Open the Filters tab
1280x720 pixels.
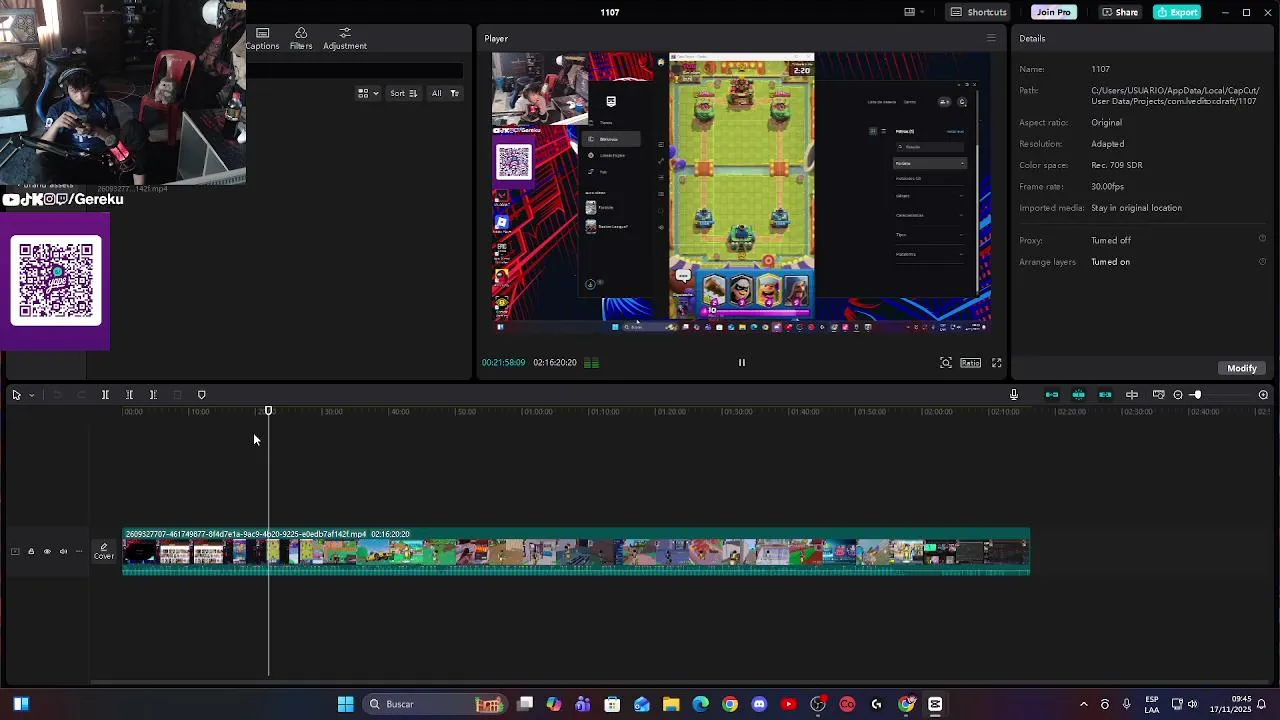click(301, 39)
